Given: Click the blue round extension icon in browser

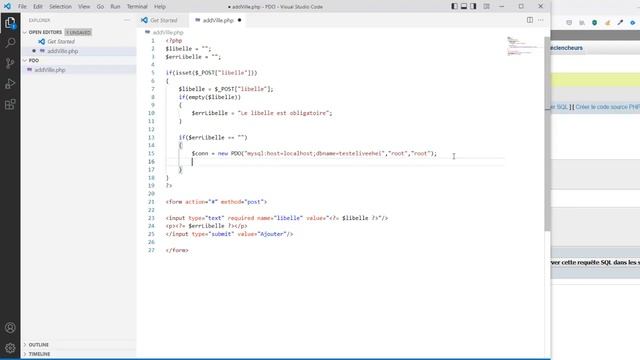Looking at the screenshot, I should [x=633, y=23].
